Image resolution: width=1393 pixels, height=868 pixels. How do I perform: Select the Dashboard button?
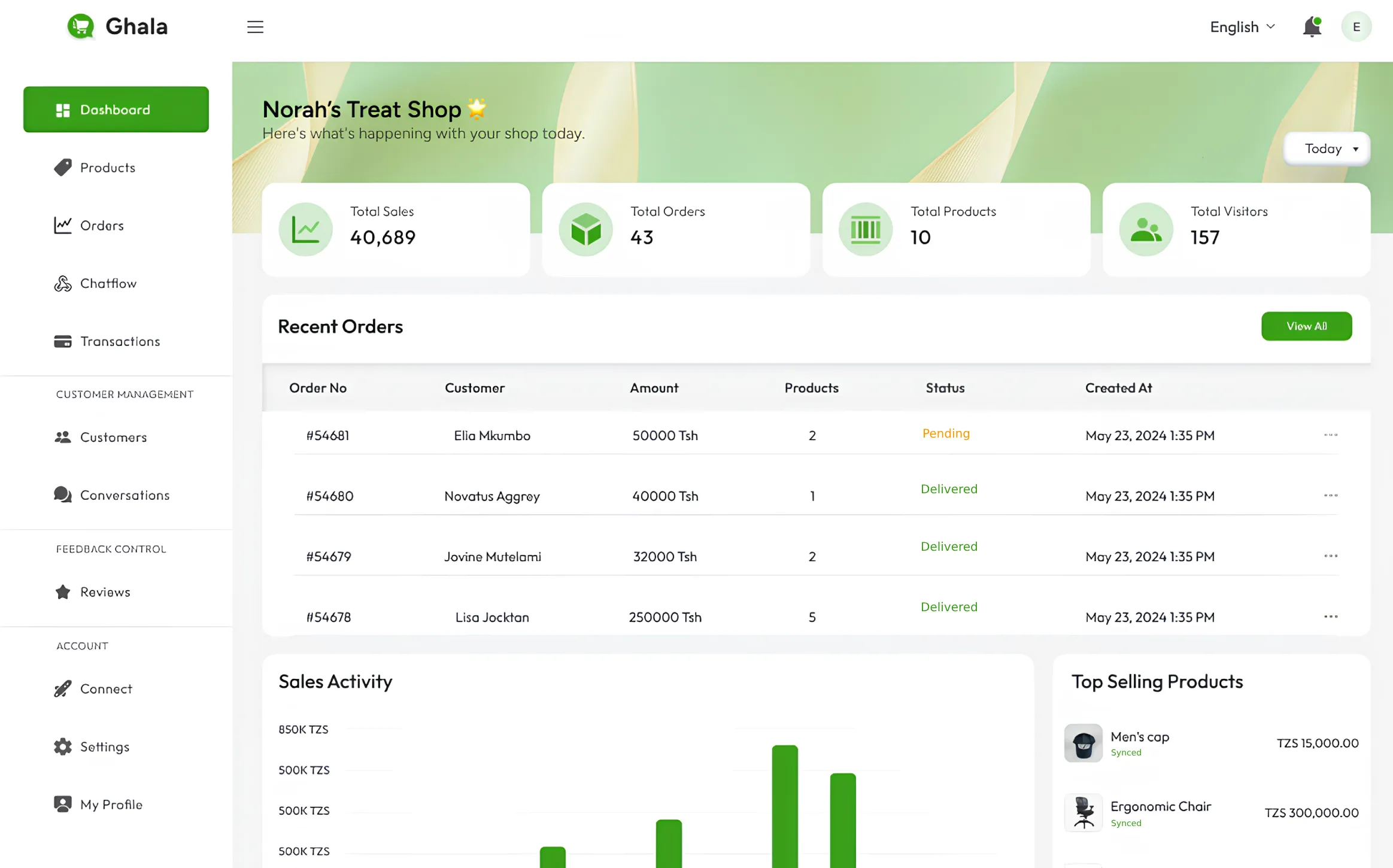click(x=116, y=110)
